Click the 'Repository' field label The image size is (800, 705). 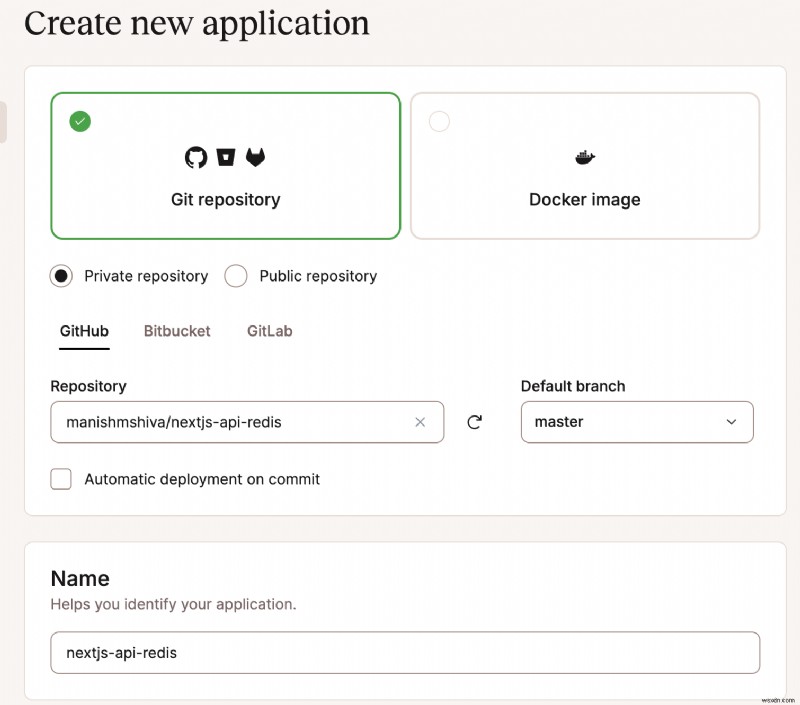[x=88, y=386]
